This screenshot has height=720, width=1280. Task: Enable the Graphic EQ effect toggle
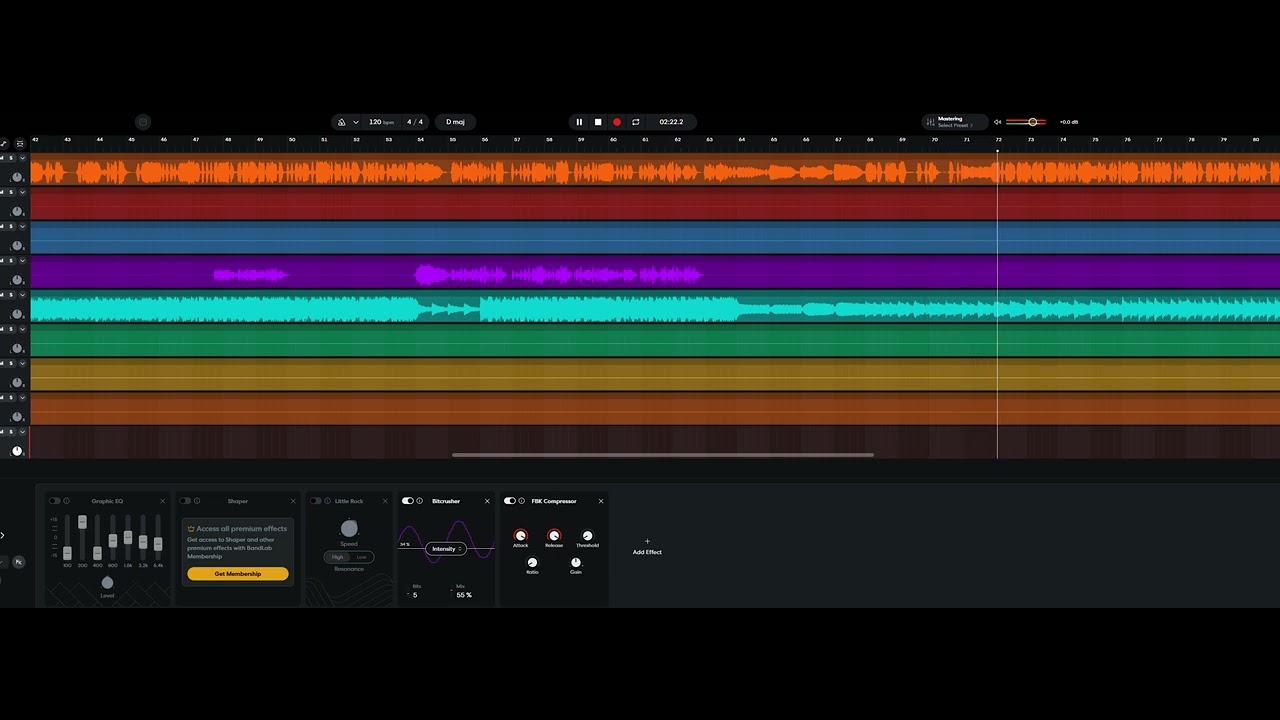coord(54,501)
